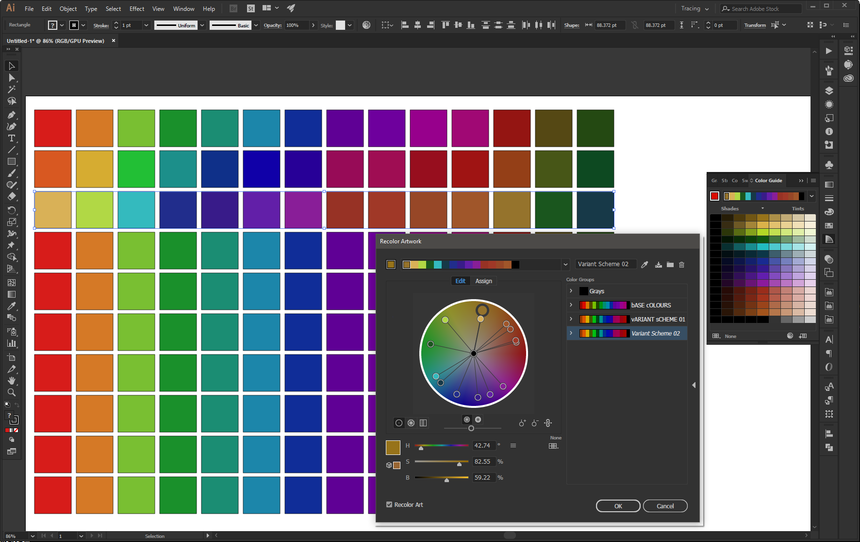Click the OK button
The height and width of the screenshot is (542, 860).
(x=617, y=506)
